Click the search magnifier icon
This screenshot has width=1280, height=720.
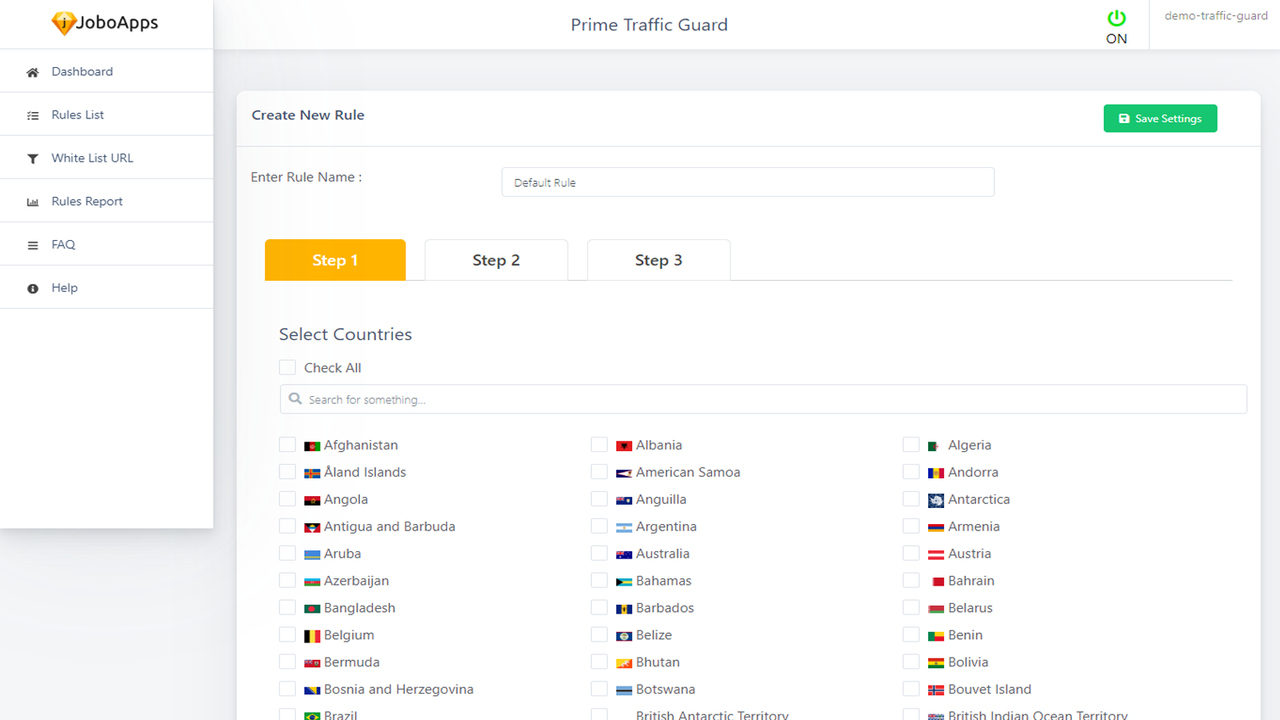(x=295, y=398)
